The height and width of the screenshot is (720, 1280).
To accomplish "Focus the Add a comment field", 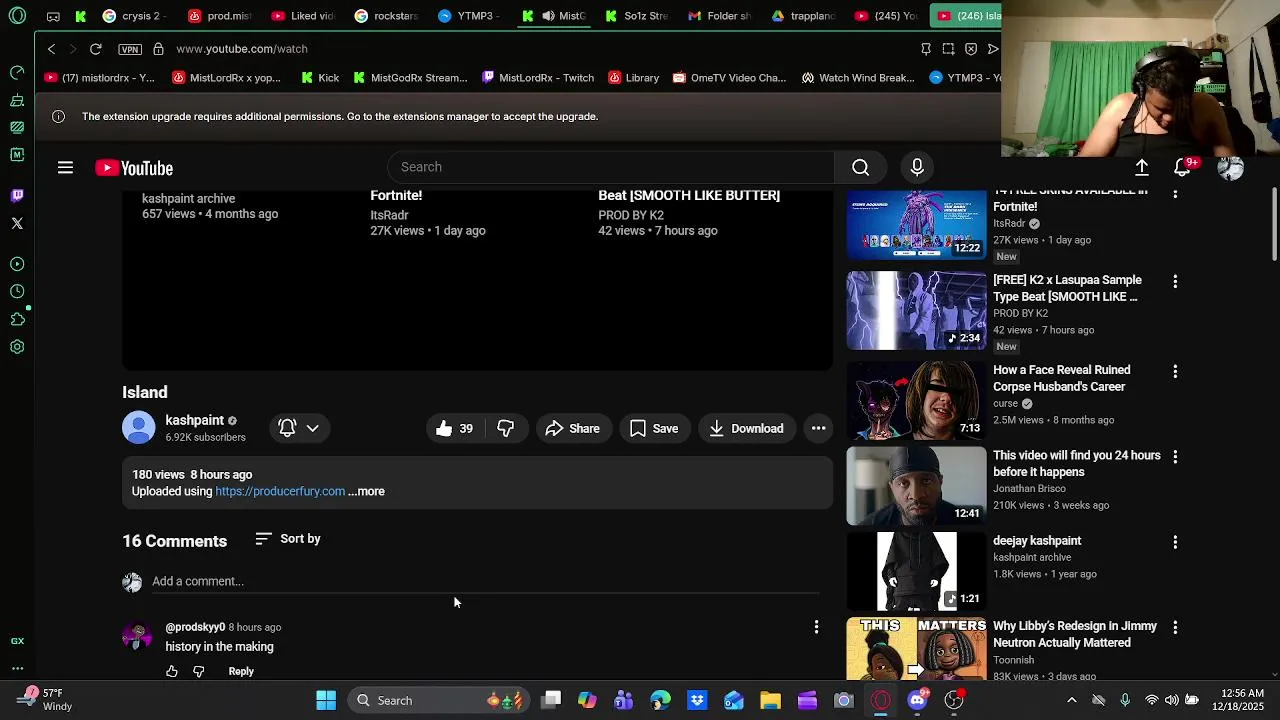I will point(485,581).
